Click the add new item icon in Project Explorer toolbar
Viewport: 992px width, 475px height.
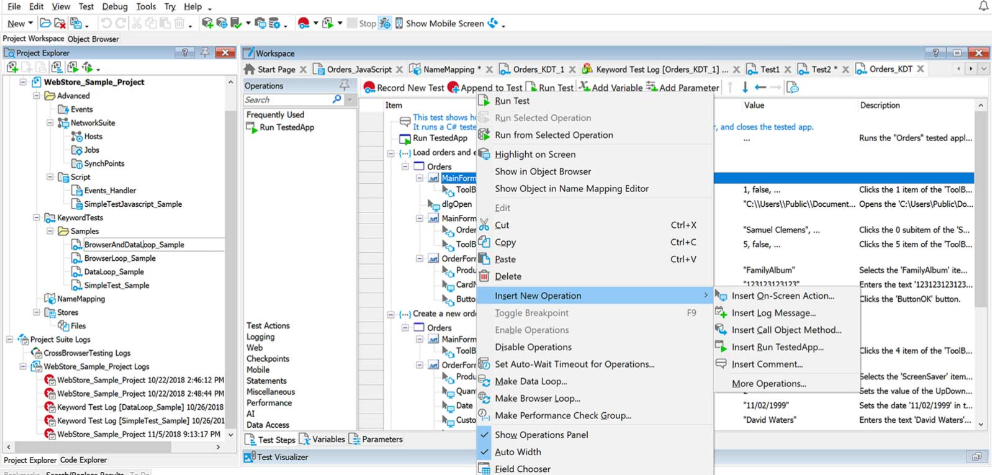pyautogui.click(x=13, y=67)
